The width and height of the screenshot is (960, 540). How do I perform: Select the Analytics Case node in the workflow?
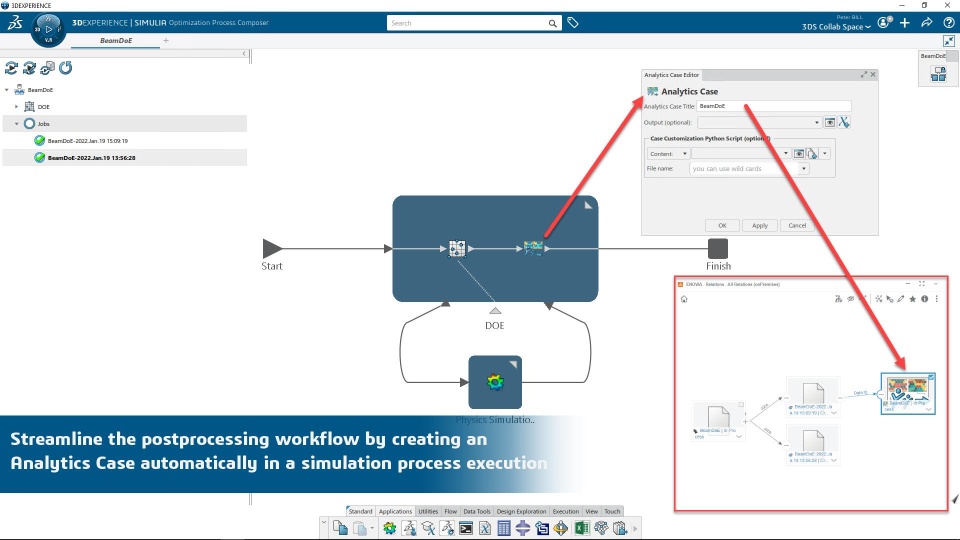coord(533,248)
